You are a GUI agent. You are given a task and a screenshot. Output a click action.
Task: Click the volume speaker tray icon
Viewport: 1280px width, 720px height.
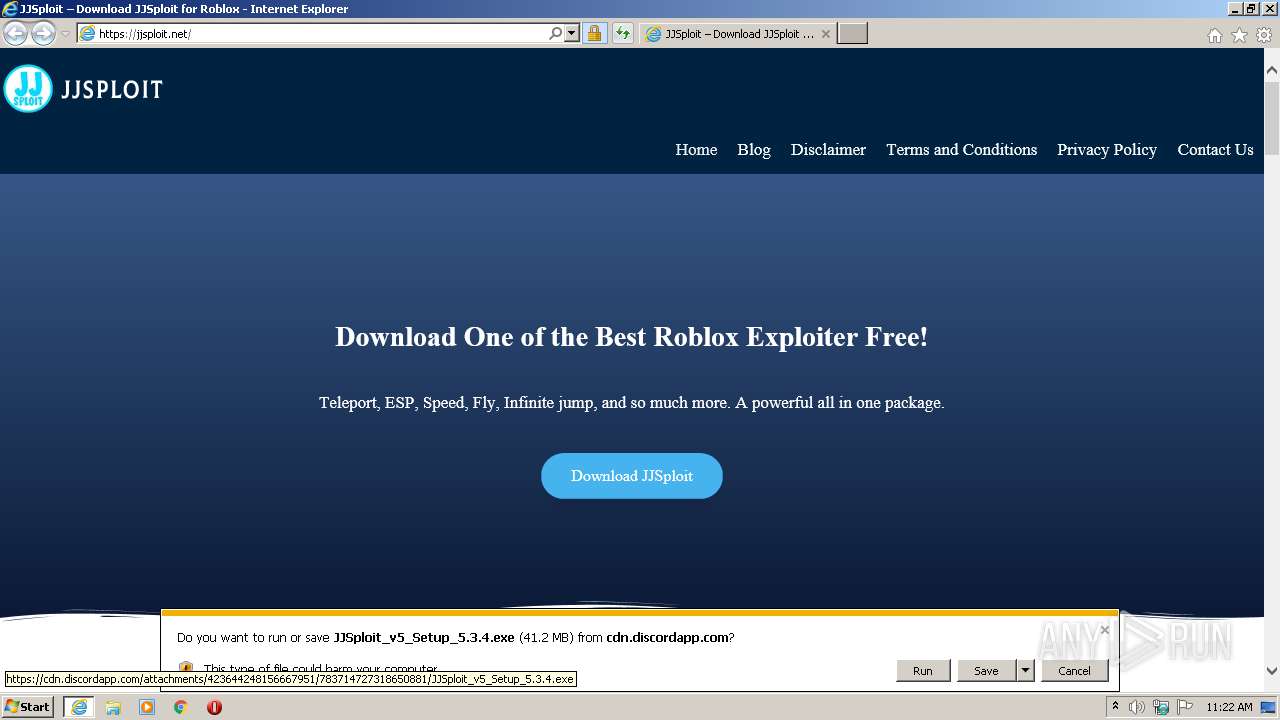pos(1137,707)
